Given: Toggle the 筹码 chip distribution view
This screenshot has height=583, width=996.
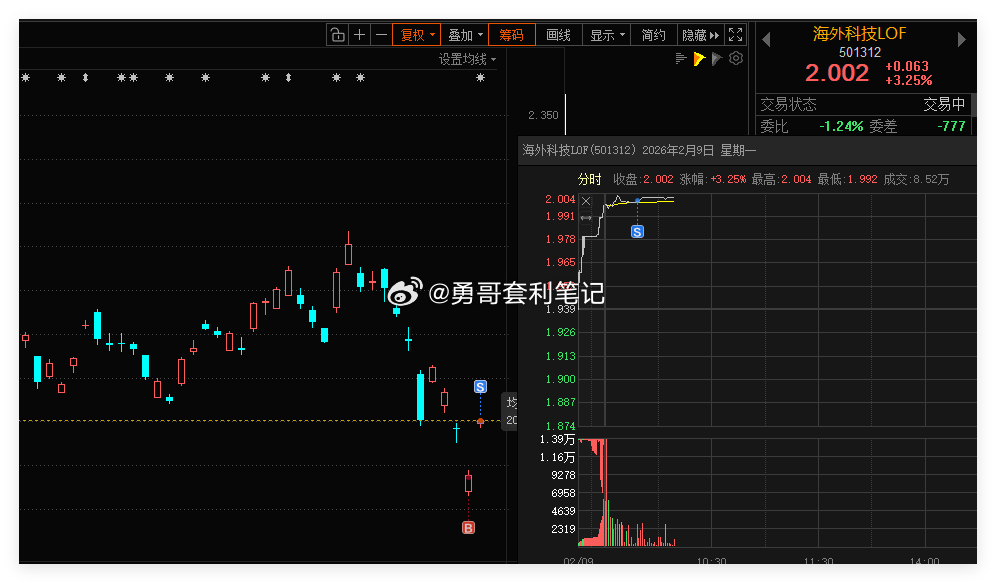Looking at the screenshot, I should click(511, 33).
